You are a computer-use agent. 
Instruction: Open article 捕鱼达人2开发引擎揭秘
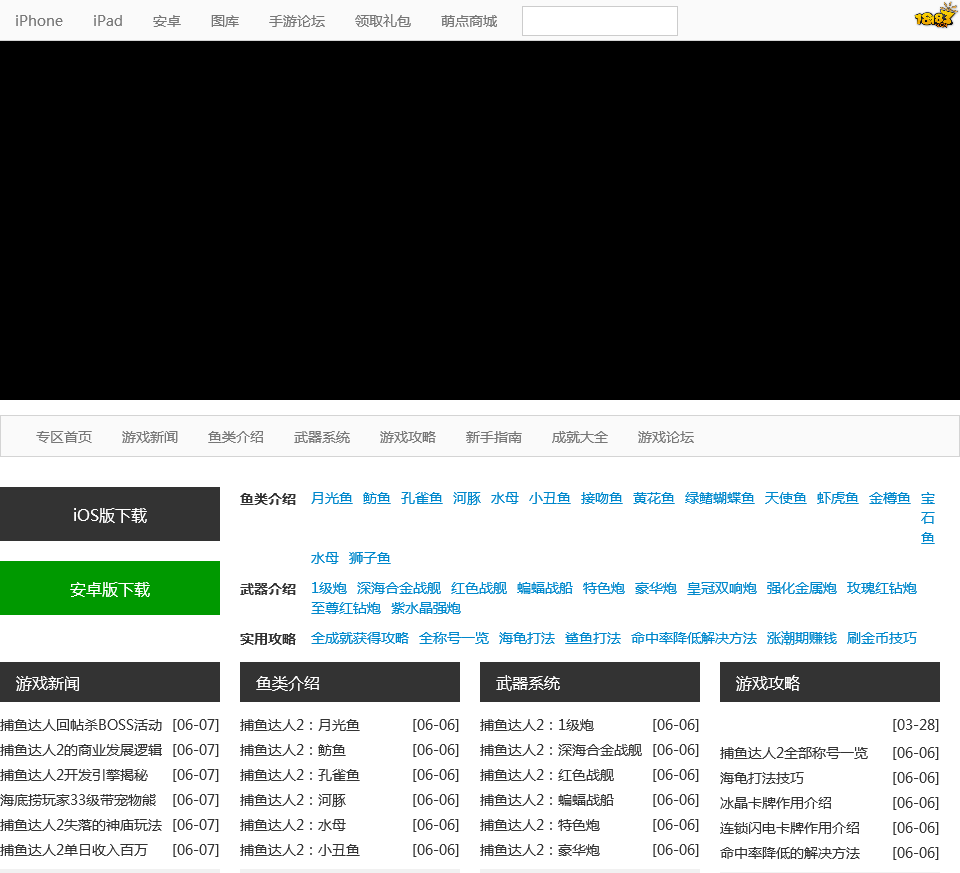point(74,776)
